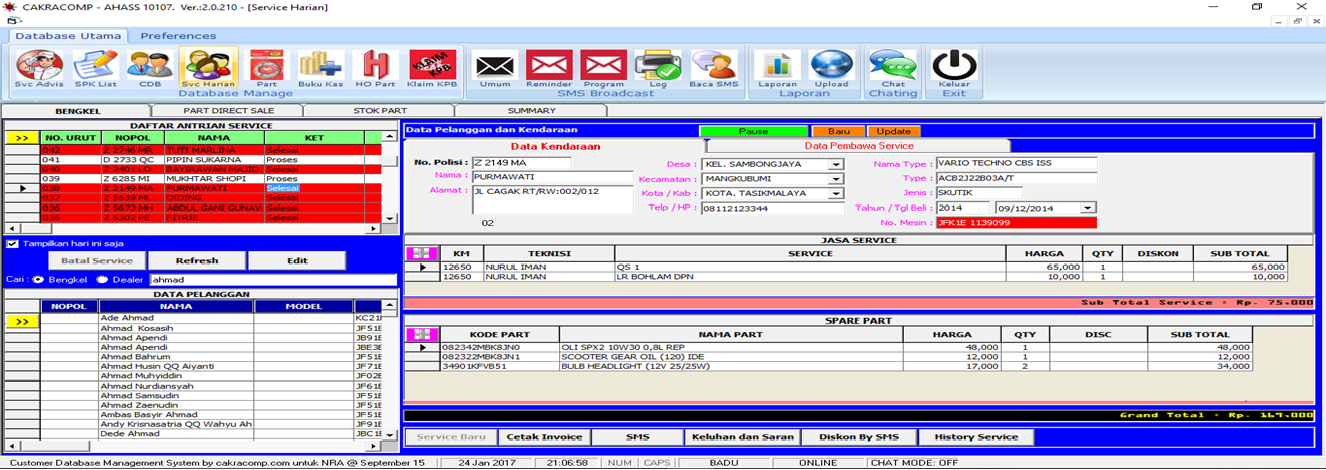Viewport: 1326px width, 470px height.
Task: Toggle 'Tampilkan hari ini saja' checkbox
Action: pos(12,243)
